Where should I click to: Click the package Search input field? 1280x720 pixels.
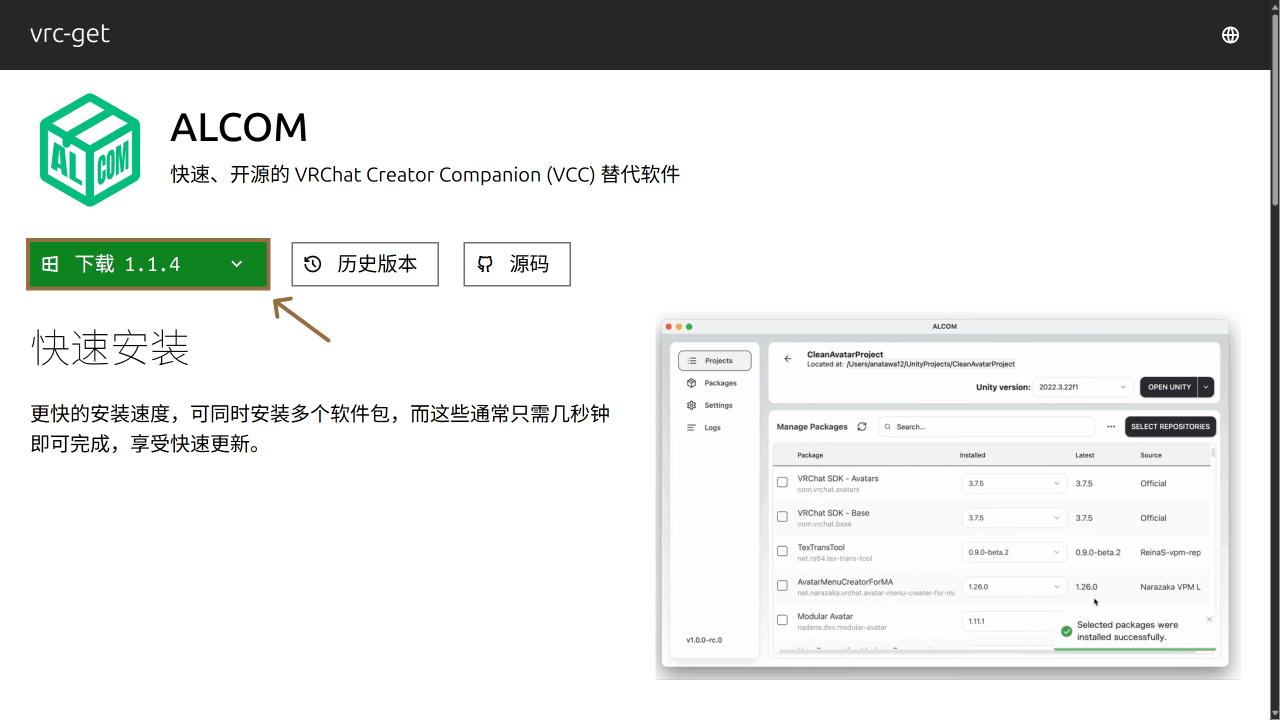[985, 427]
